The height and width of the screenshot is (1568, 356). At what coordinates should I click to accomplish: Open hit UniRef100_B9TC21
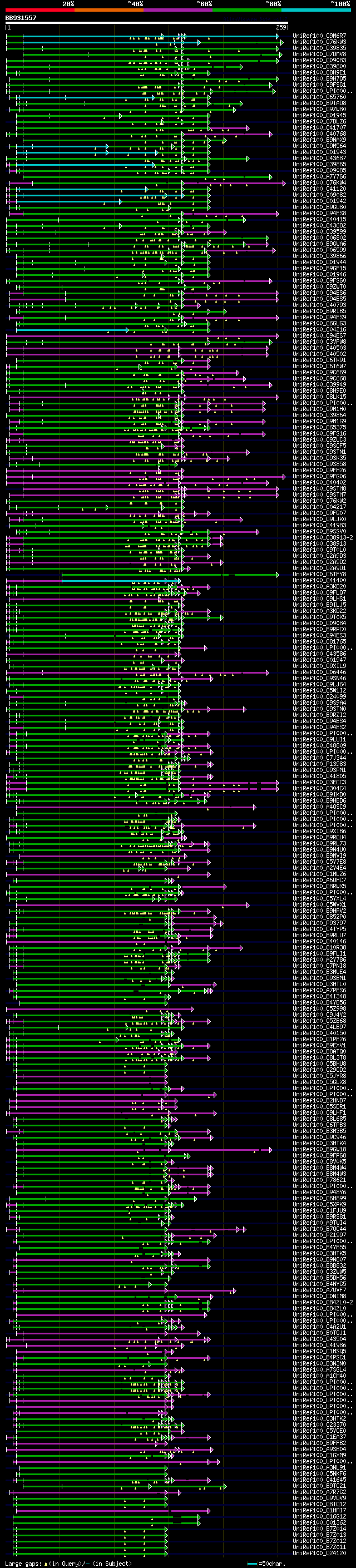(x=319, y=1485)
